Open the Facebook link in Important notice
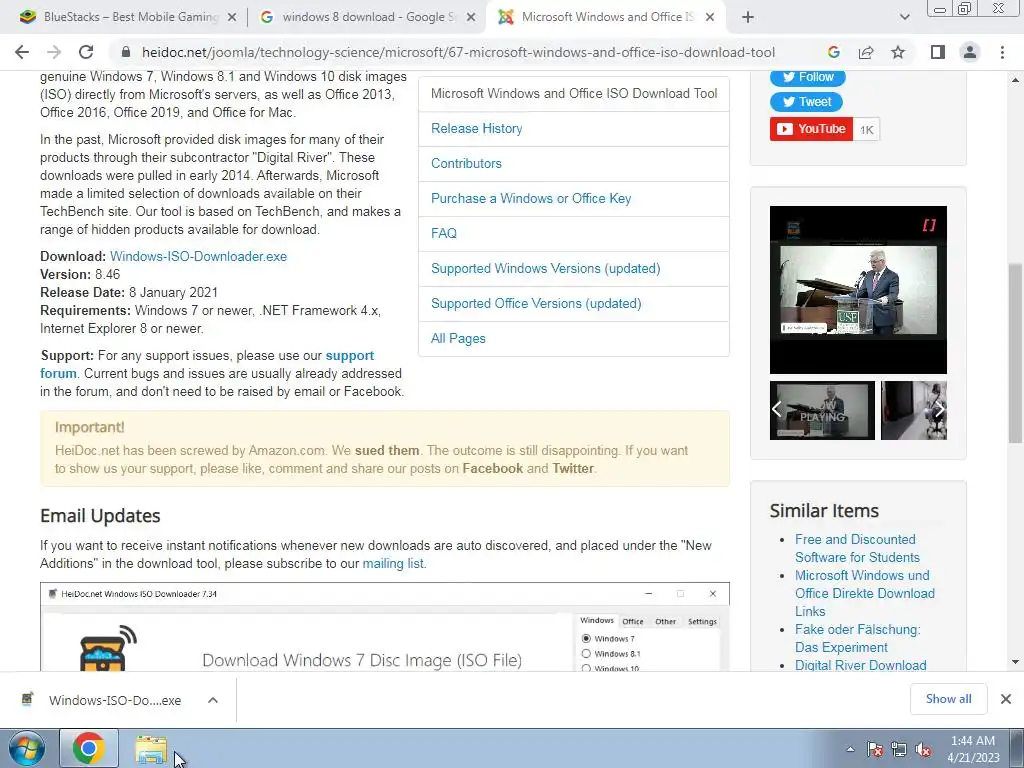Image resolution: width=1024 pixels, height=768 pixels. click(x=492, y=468)
